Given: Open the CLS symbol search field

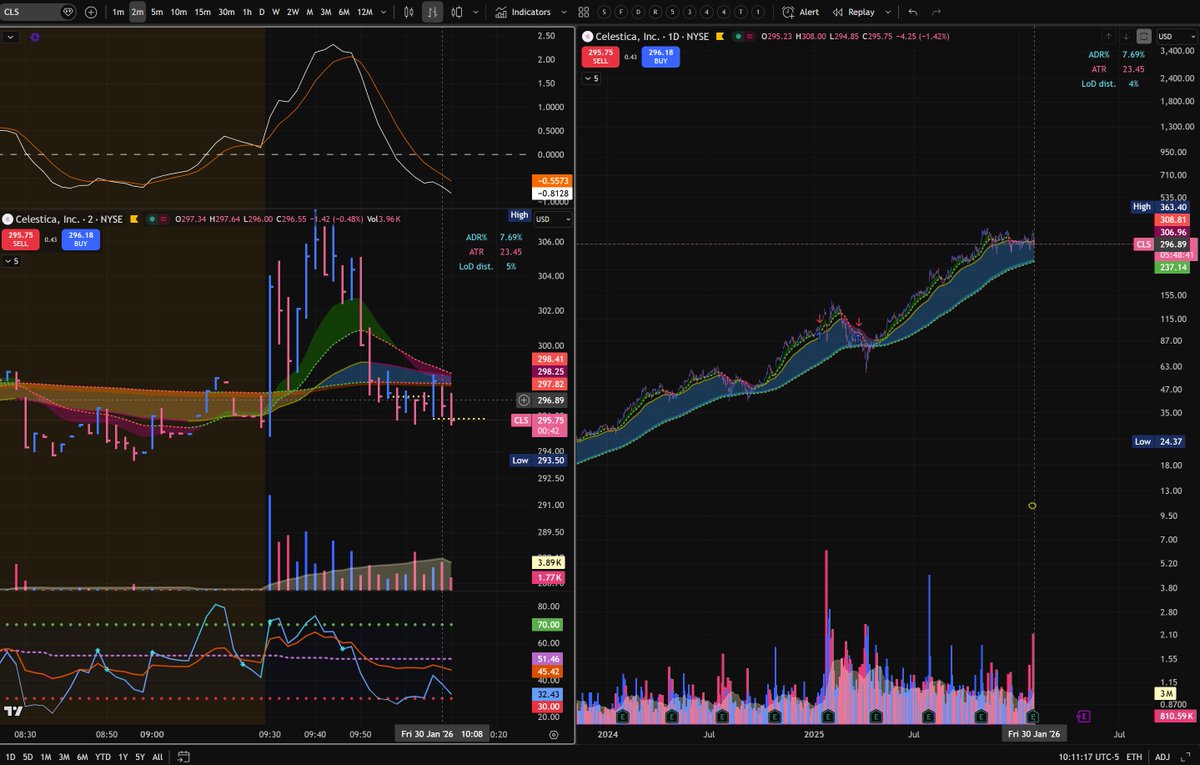Looking at the screenshot, I should [x=38, y=12].
